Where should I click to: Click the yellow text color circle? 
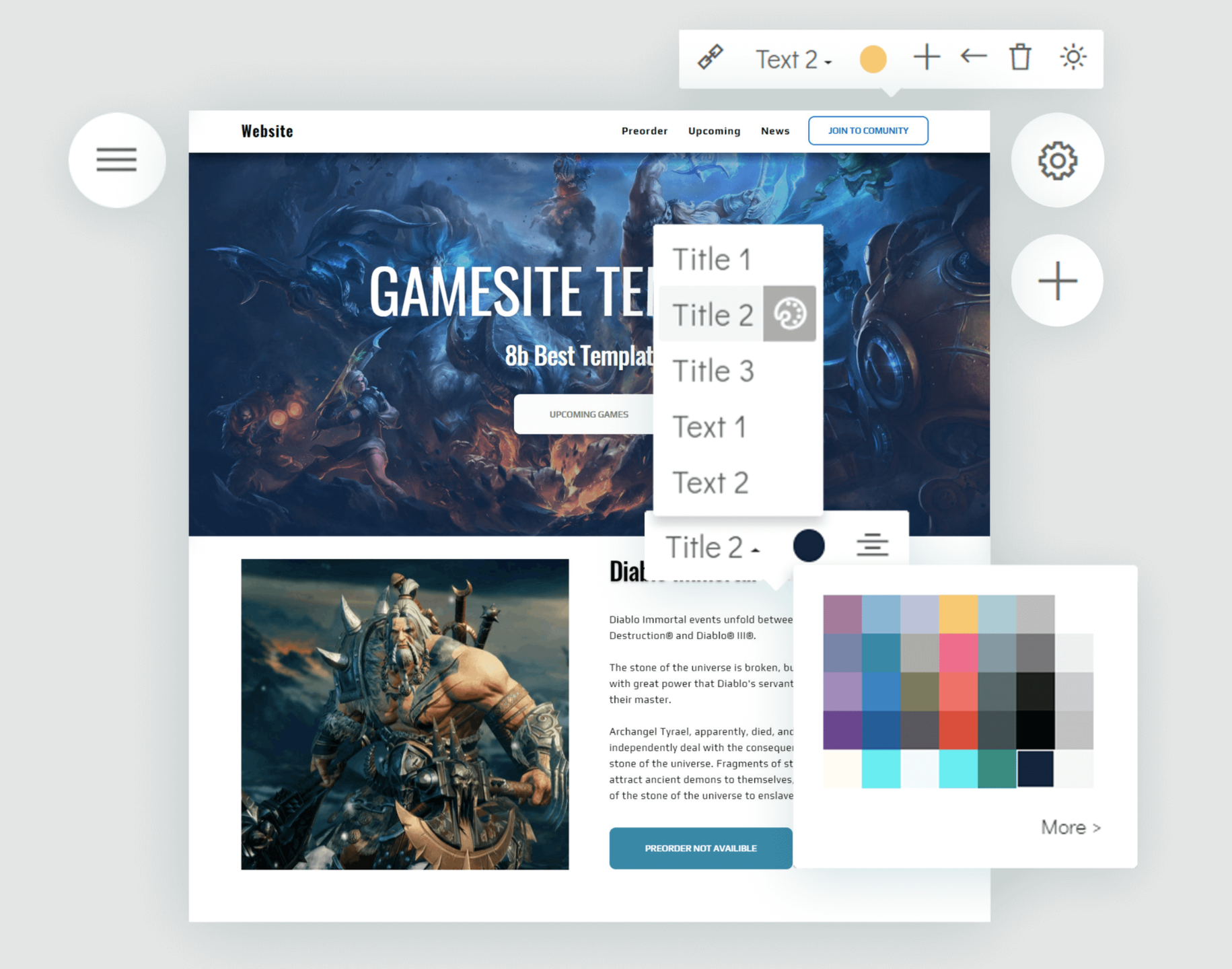click(873, 59)
